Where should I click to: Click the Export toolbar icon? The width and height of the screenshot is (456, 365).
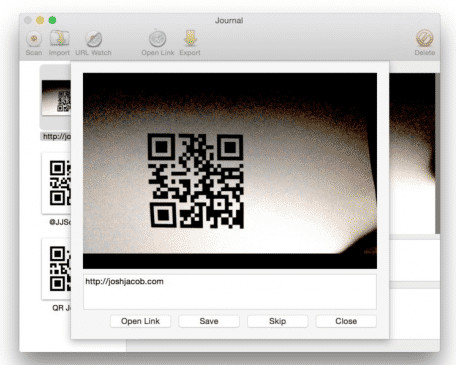tap(190, 43)
